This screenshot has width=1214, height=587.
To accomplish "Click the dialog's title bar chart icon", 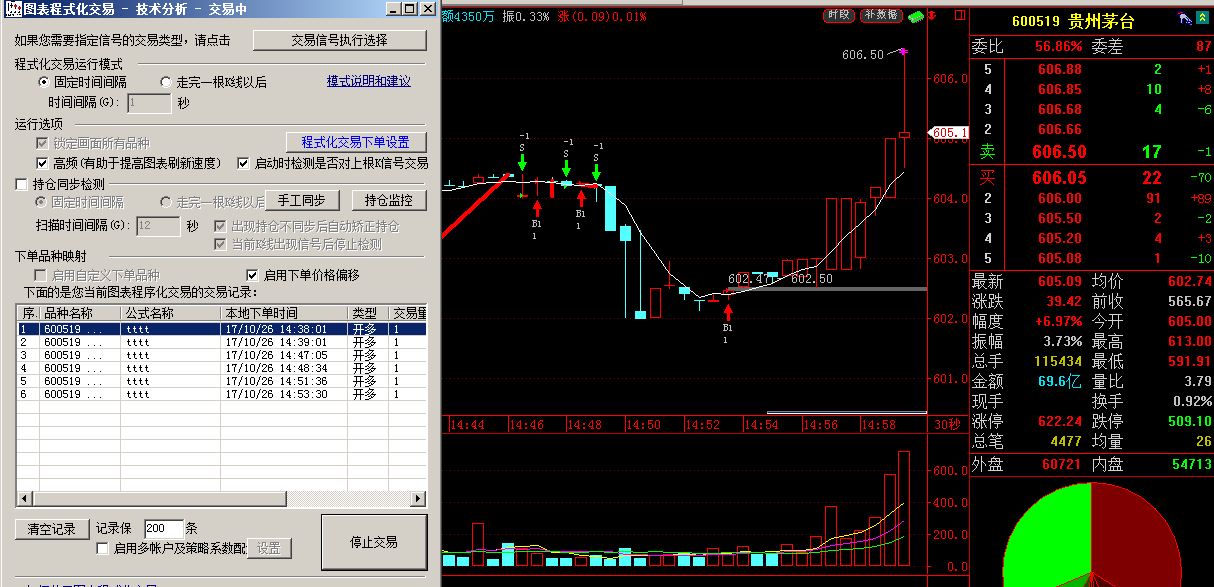I will coord(14,8).
